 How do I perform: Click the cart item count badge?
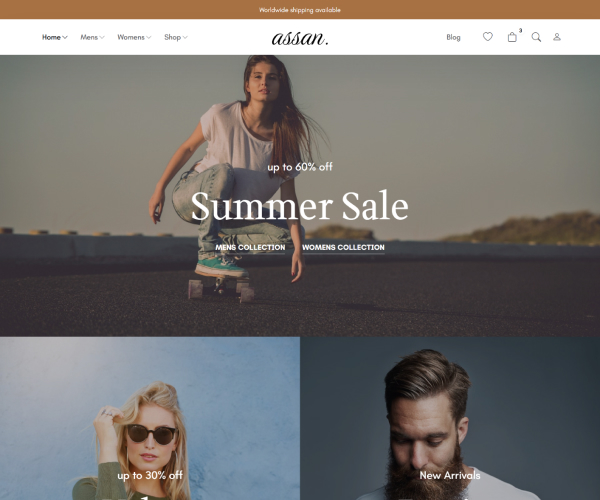(520, 31)
